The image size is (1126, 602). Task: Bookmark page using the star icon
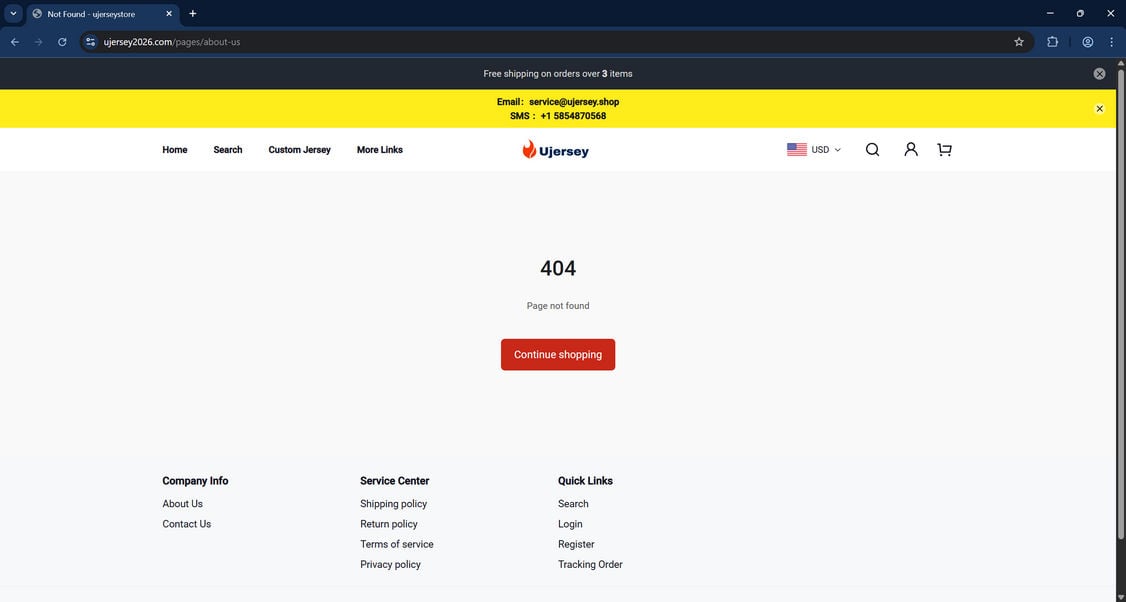click(1018, 42)
